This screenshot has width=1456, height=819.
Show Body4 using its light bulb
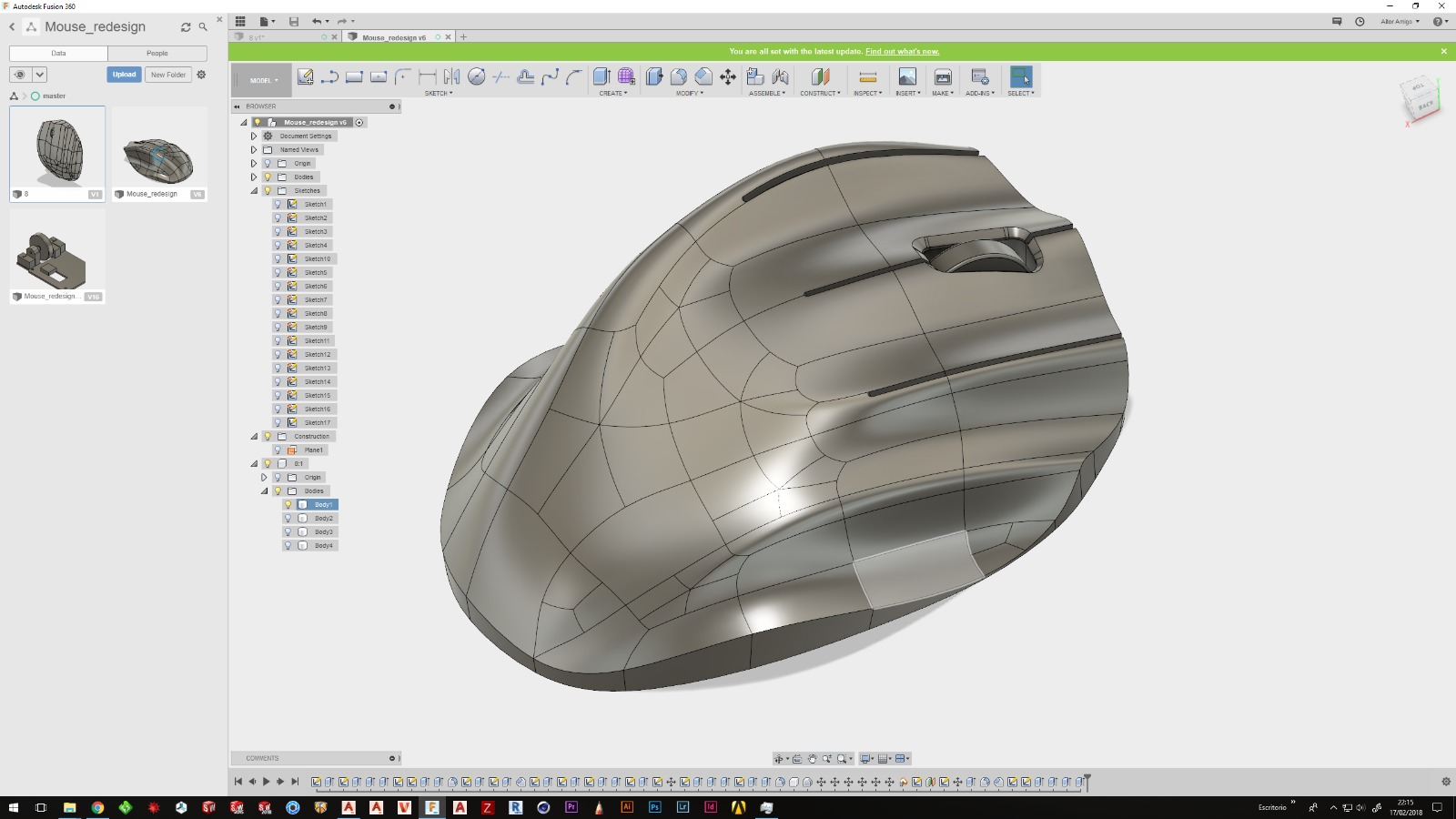coord(288,546)
